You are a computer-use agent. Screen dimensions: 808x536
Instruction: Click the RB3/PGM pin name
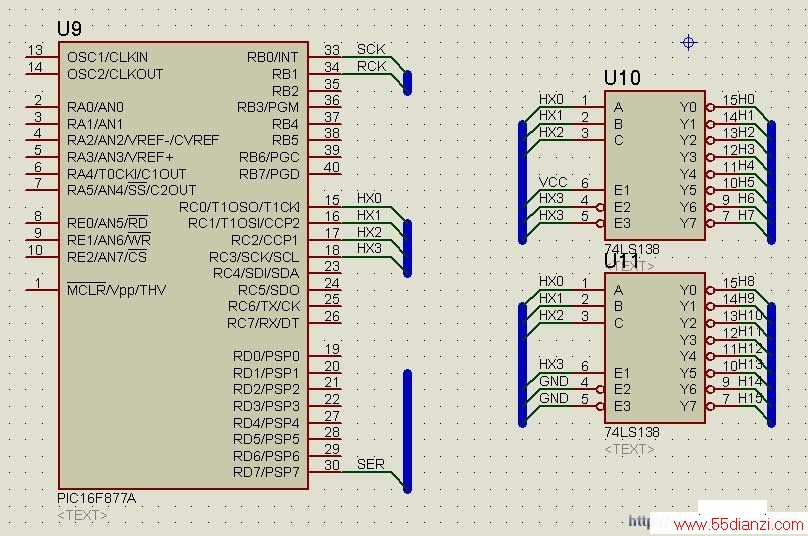pyautogui.click(x=268, y=107)
